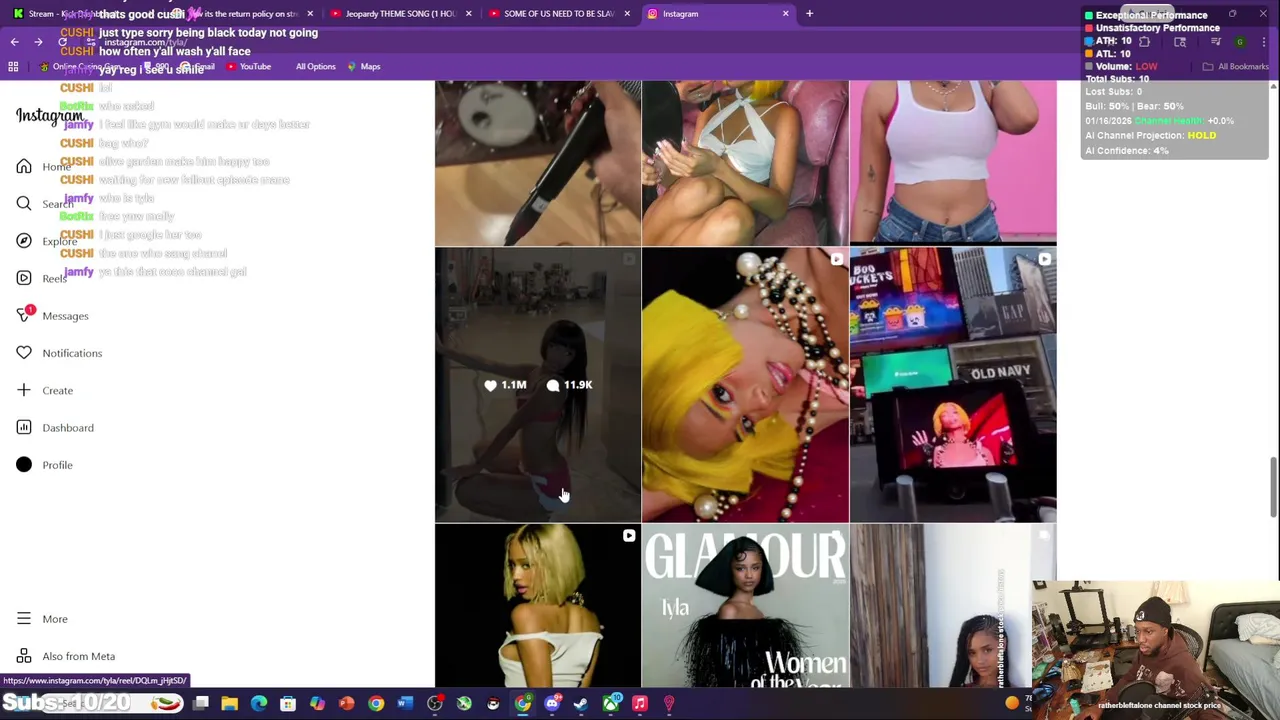Open the white tank top post
Viewport: 1280px width, 720px height.
[953, 163]
